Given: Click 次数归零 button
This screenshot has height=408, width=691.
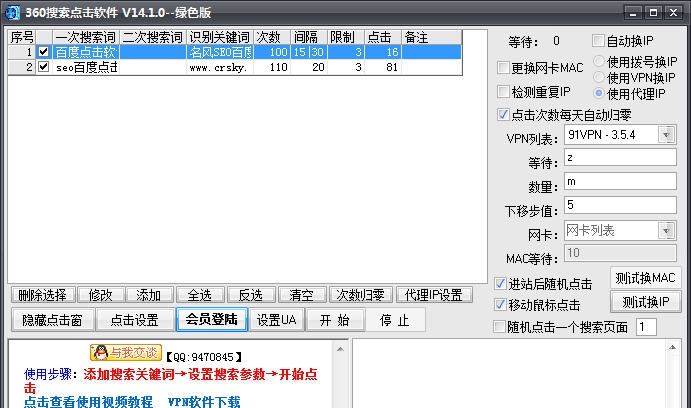Looking at the screenshot, I should click(360, 295).
